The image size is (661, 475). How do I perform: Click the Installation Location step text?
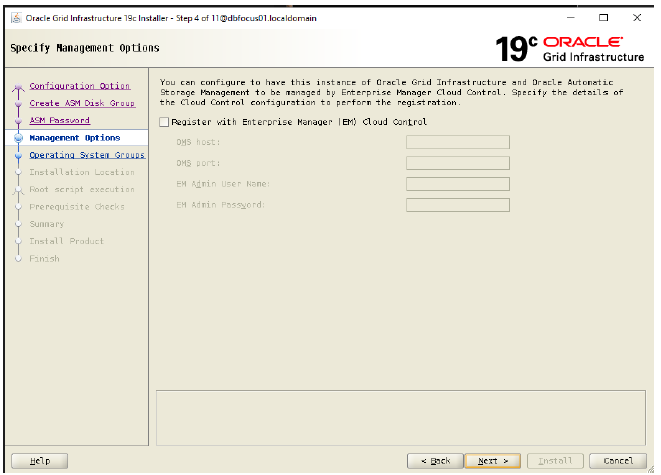click(82, 172)
